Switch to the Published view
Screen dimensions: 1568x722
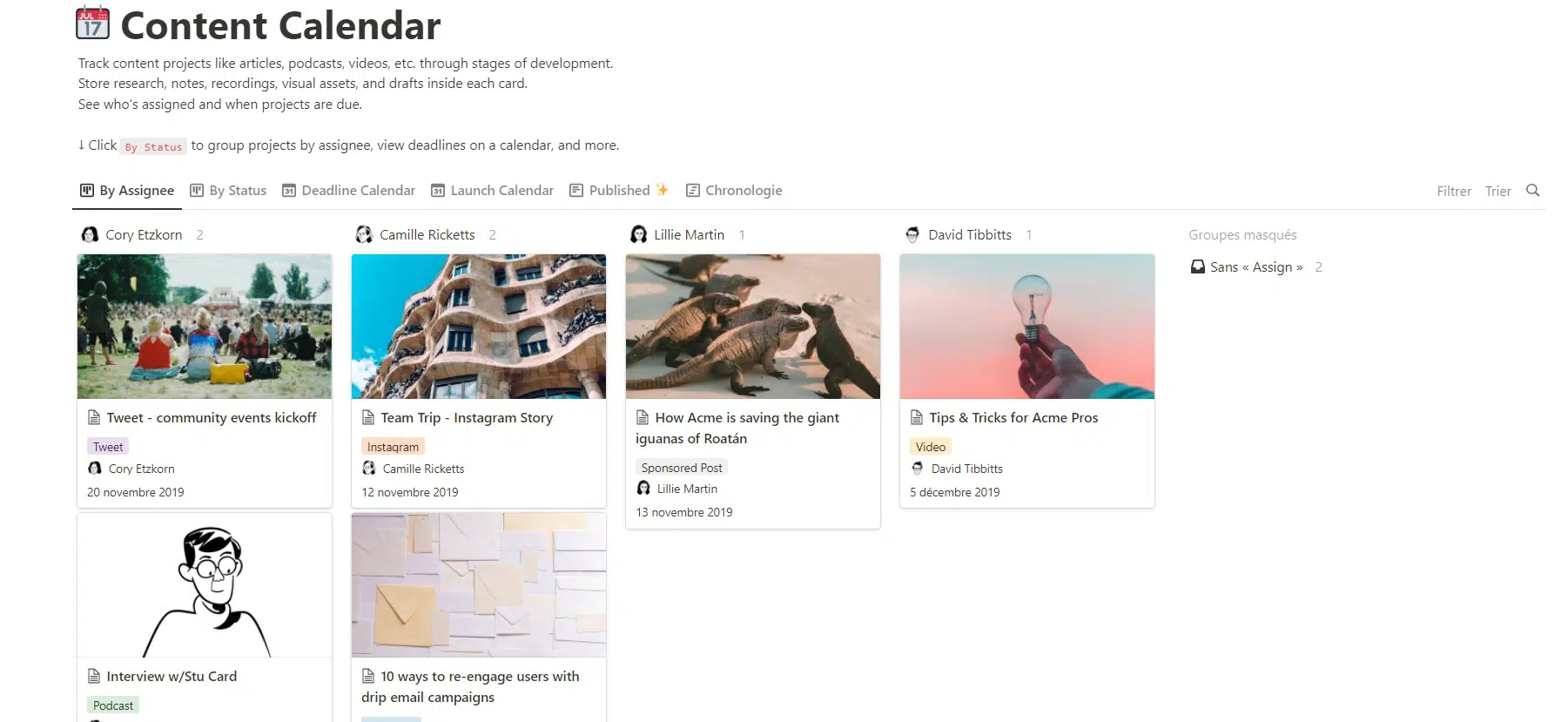point(619,191)
